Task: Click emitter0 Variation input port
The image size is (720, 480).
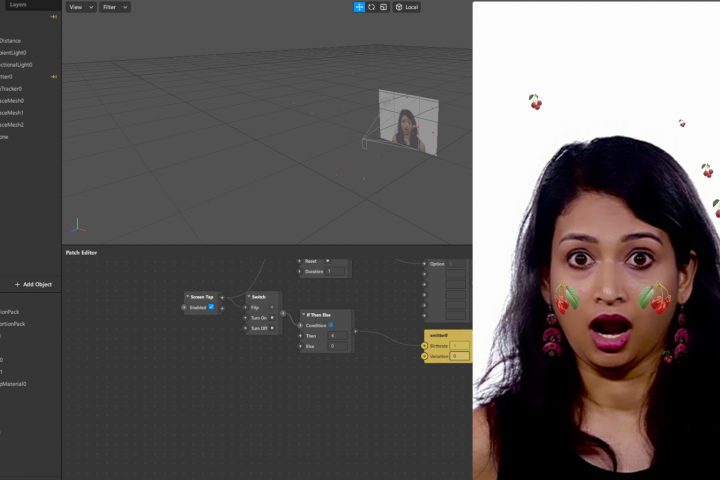Action: (x=424, y=356)
